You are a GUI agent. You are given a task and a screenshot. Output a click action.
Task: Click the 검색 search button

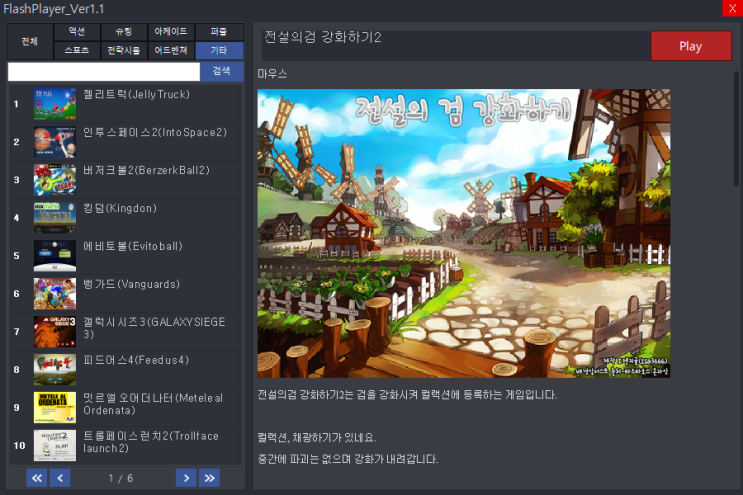222,72
